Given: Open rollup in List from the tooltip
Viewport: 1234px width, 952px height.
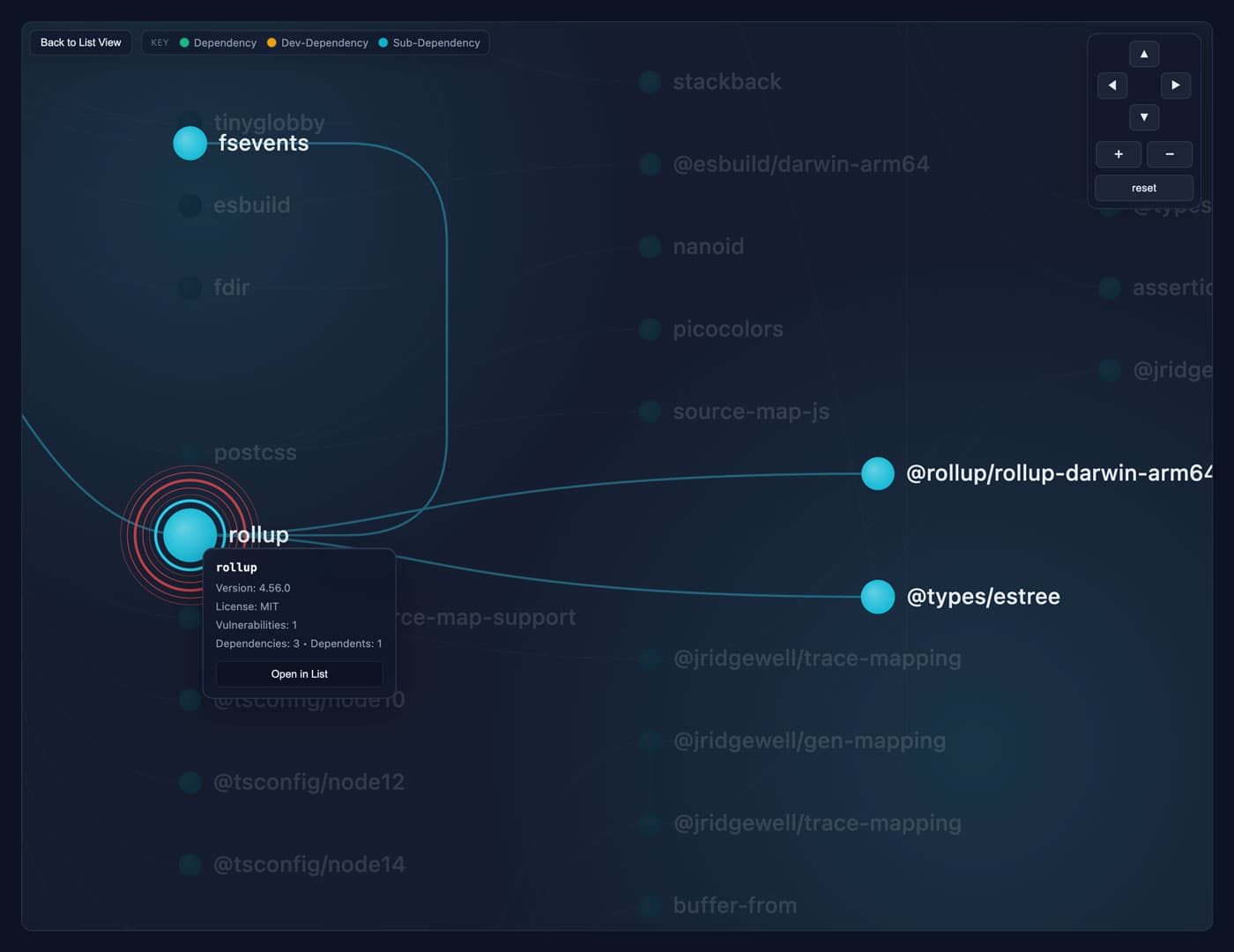Looking at the screenshot, I should coord(300,674).
